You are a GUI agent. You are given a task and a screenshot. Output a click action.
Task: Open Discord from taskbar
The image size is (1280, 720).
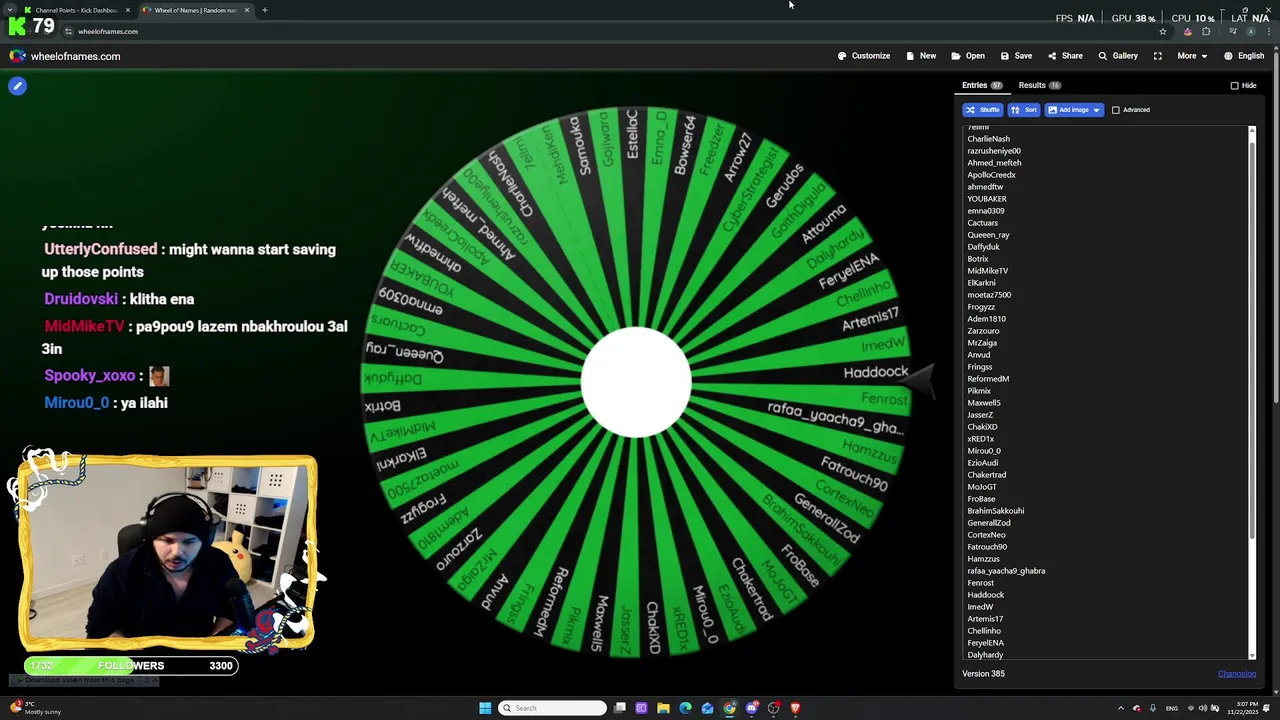752,708
